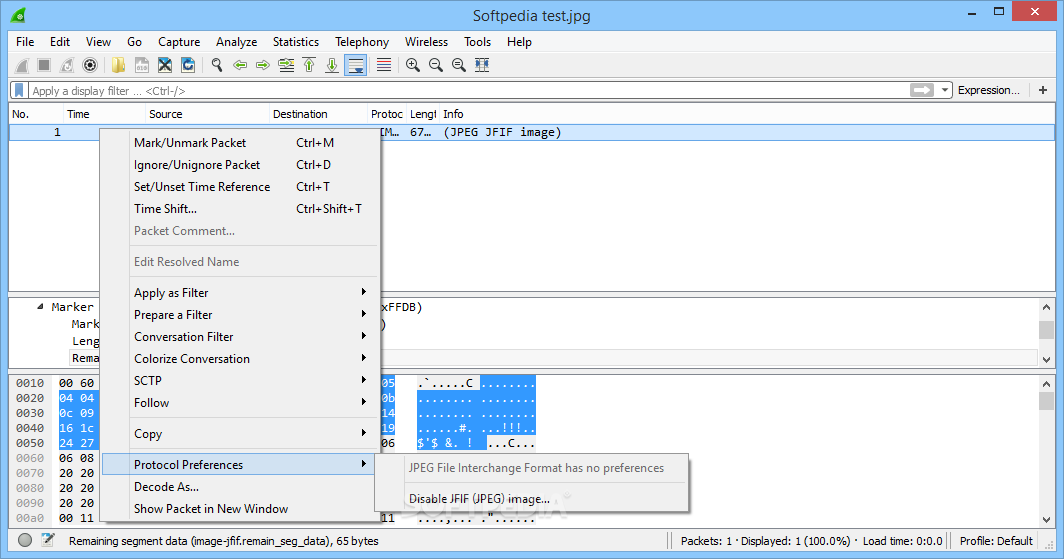The height and width of the screenshot is (559, 1064).
Task: Go back with the green left arrow
Action: pyautogui.click(x=240, y=65)
